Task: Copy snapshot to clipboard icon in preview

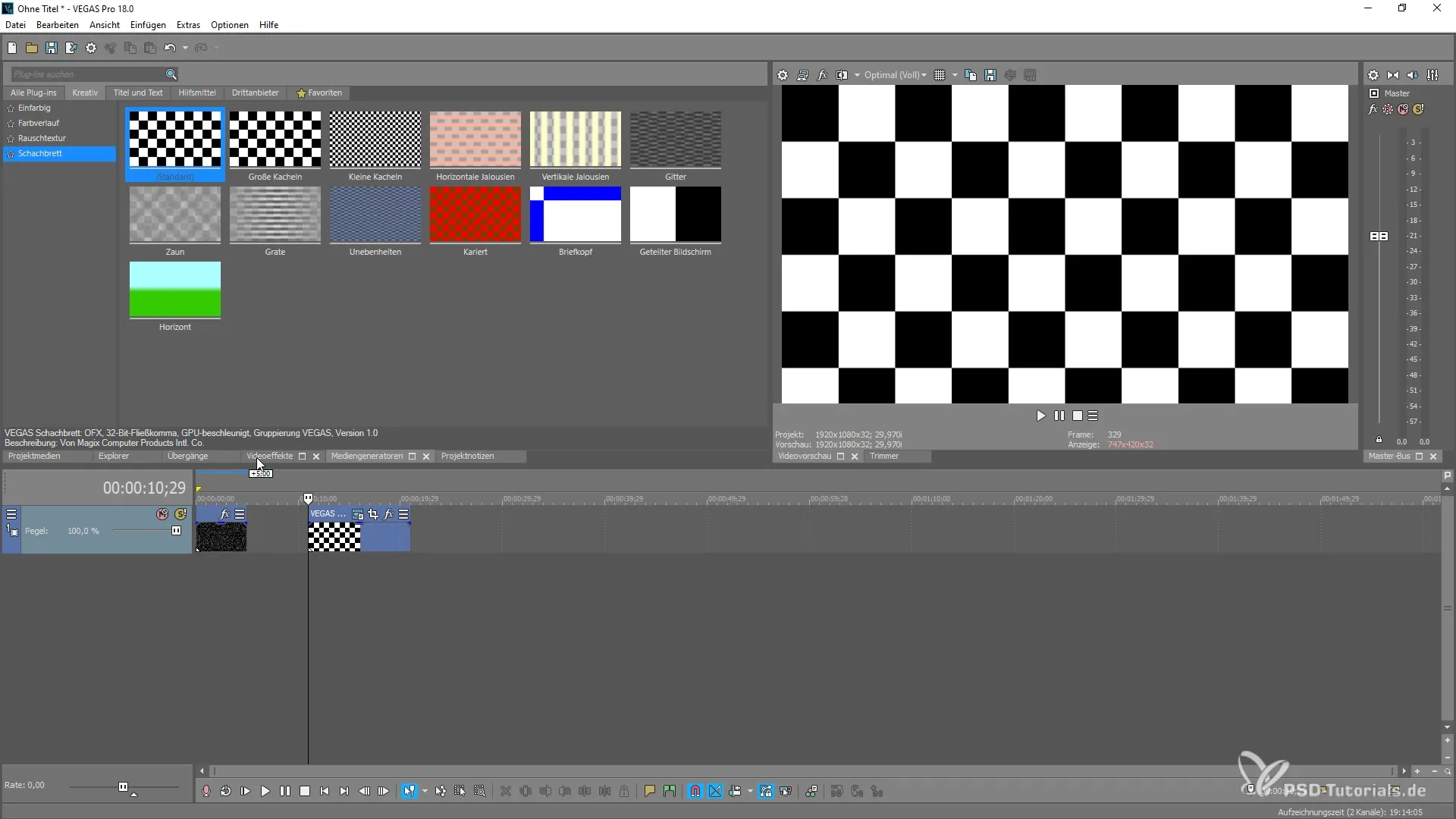Action: pyautogui.click(x=971, y=75)
